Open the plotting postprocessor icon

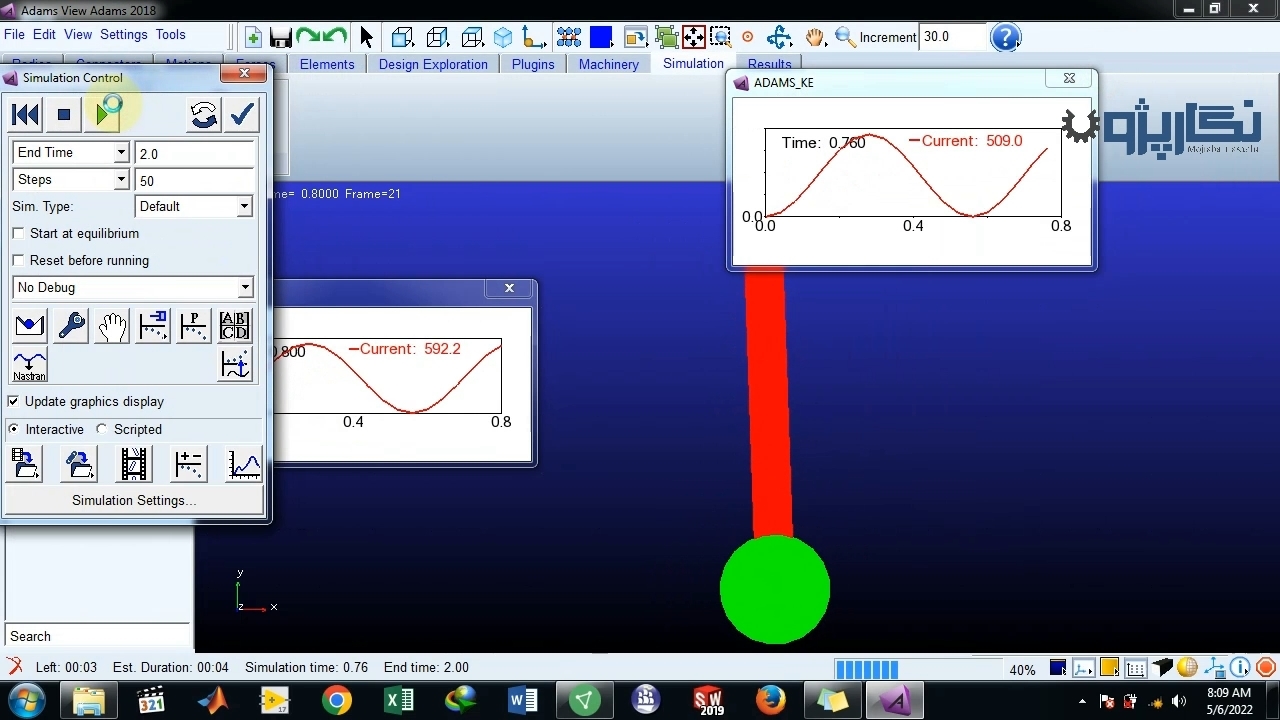(x=244, y=465)
